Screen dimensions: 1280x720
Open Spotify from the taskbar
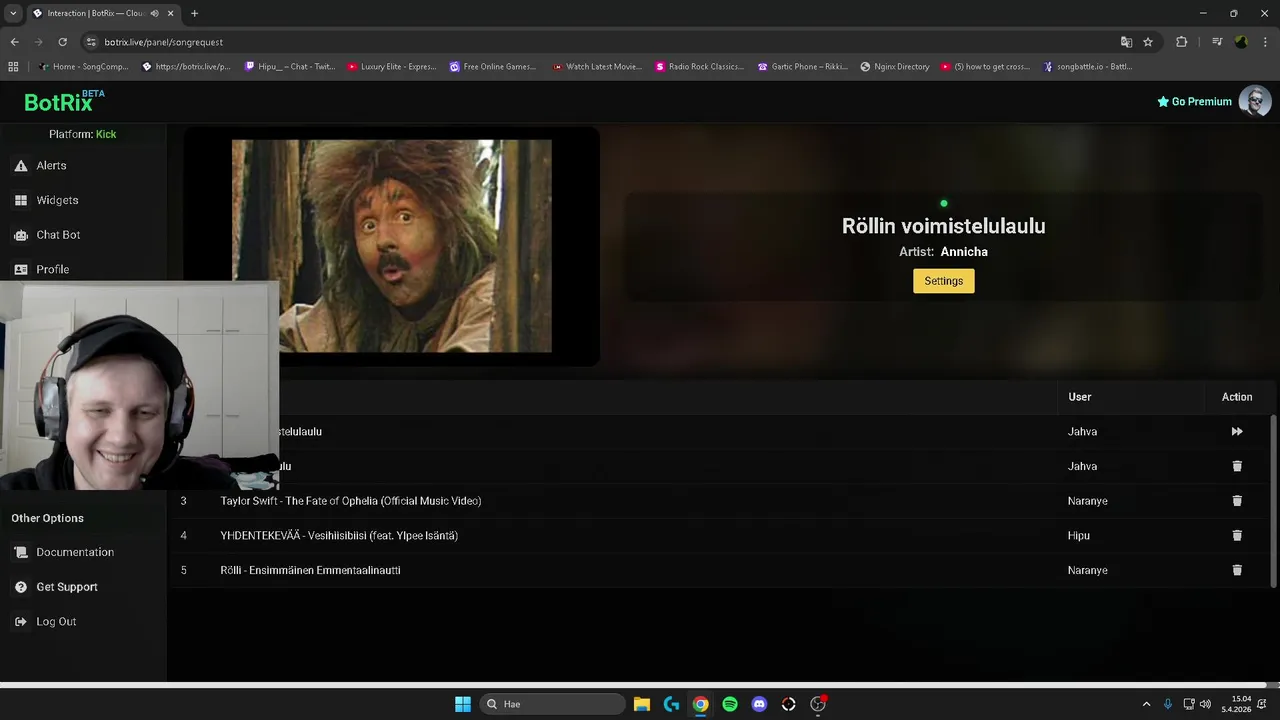click(730, 704)
